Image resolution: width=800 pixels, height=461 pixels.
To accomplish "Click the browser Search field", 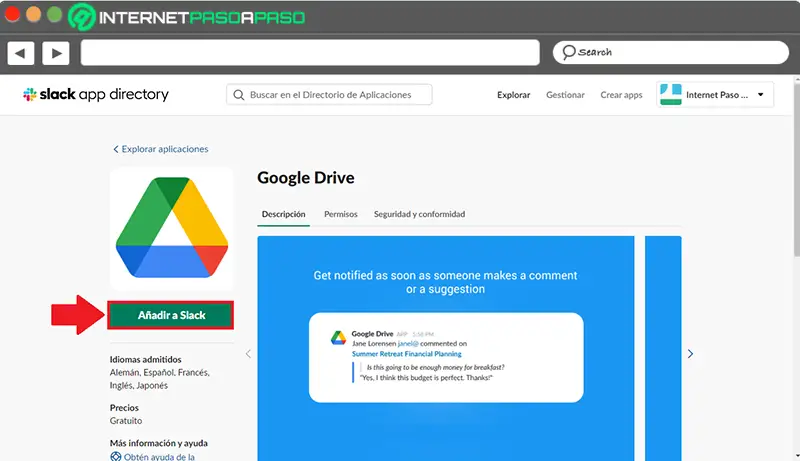I will click(x=670, y=53).
